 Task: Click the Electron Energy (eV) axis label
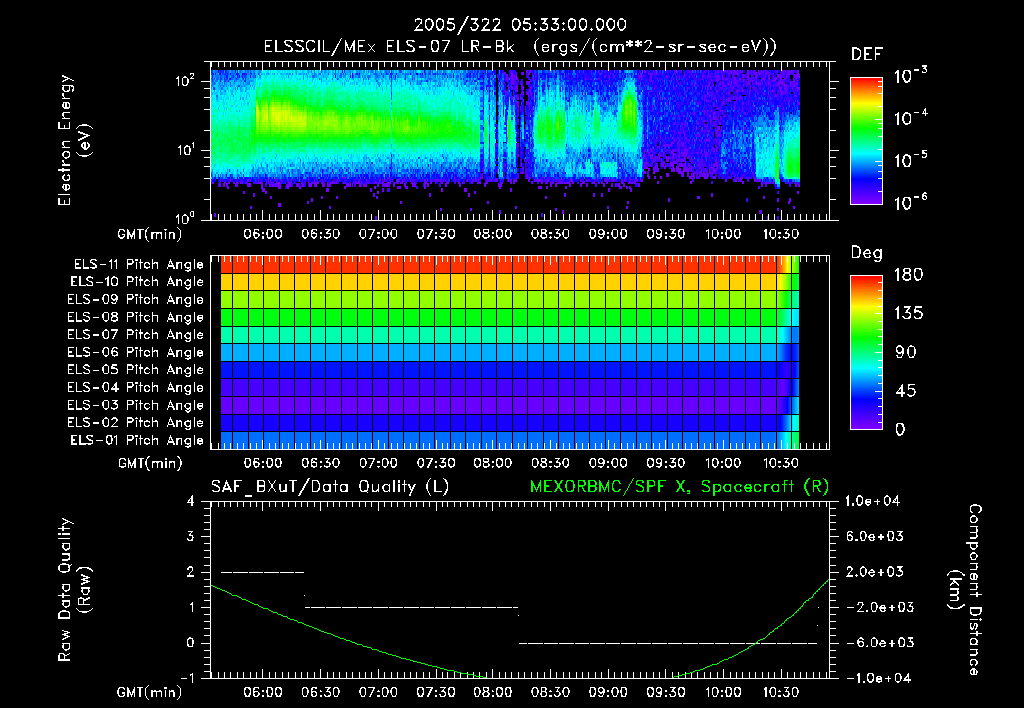(74, 140)
